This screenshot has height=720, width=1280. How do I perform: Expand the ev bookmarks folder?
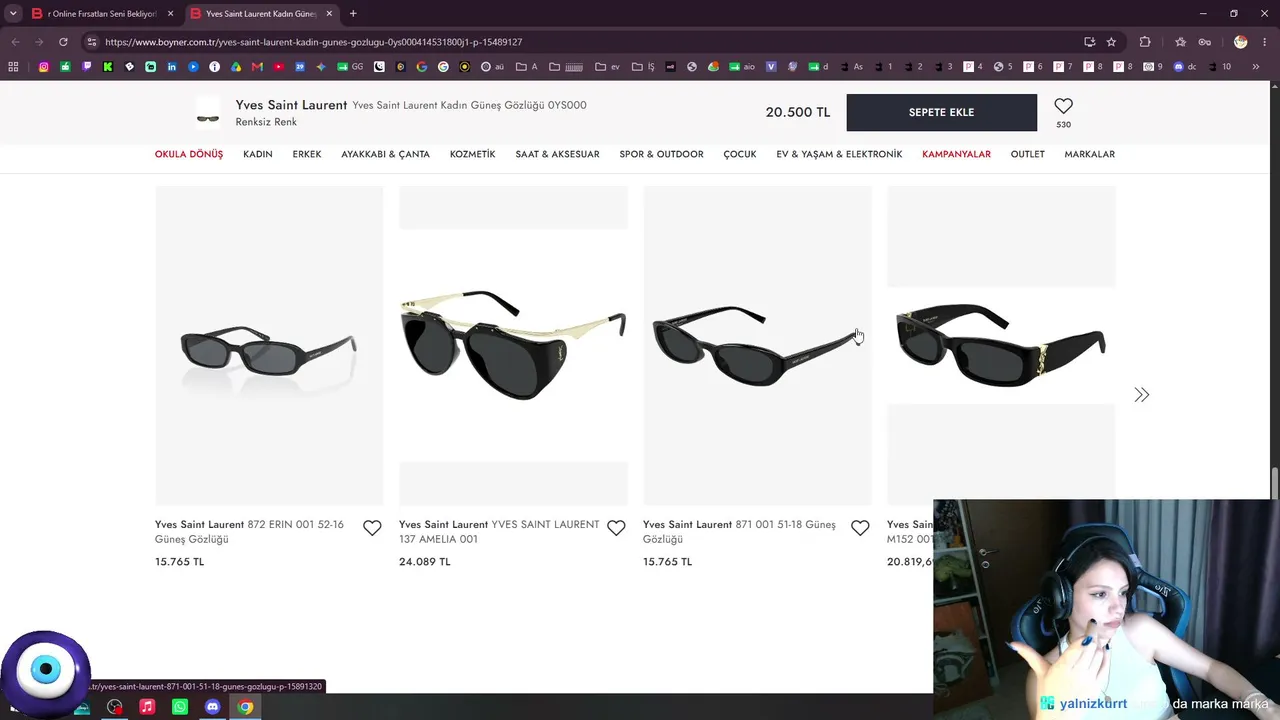(608, 67)
